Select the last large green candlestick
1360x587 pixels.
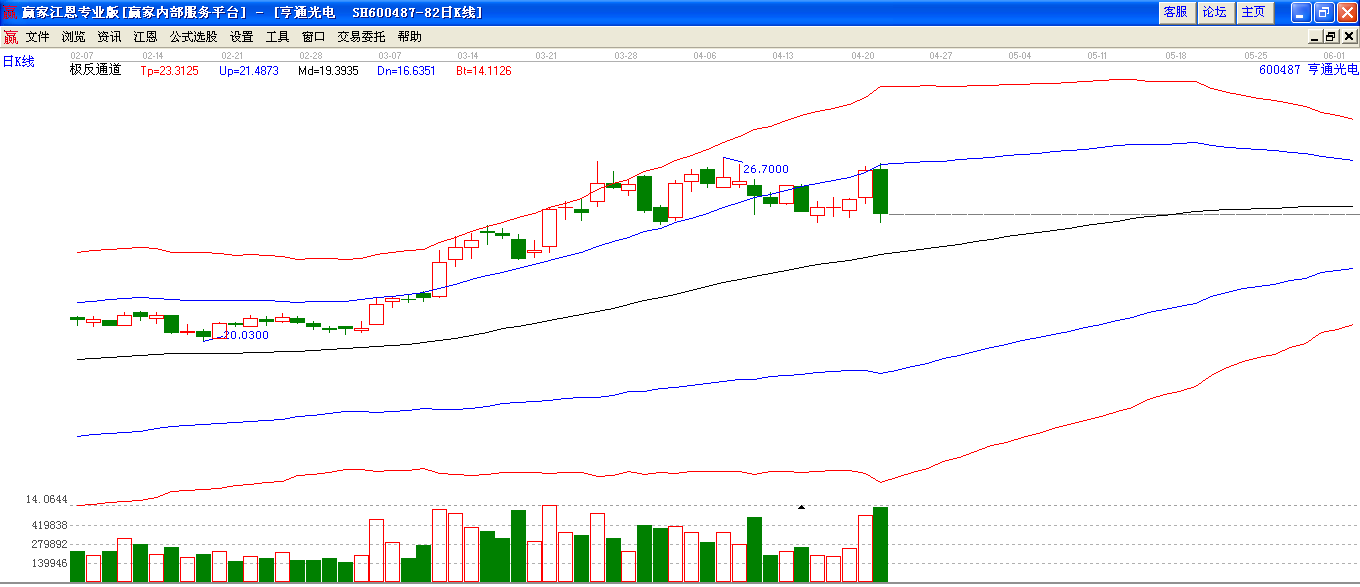(x=881, y=192)
